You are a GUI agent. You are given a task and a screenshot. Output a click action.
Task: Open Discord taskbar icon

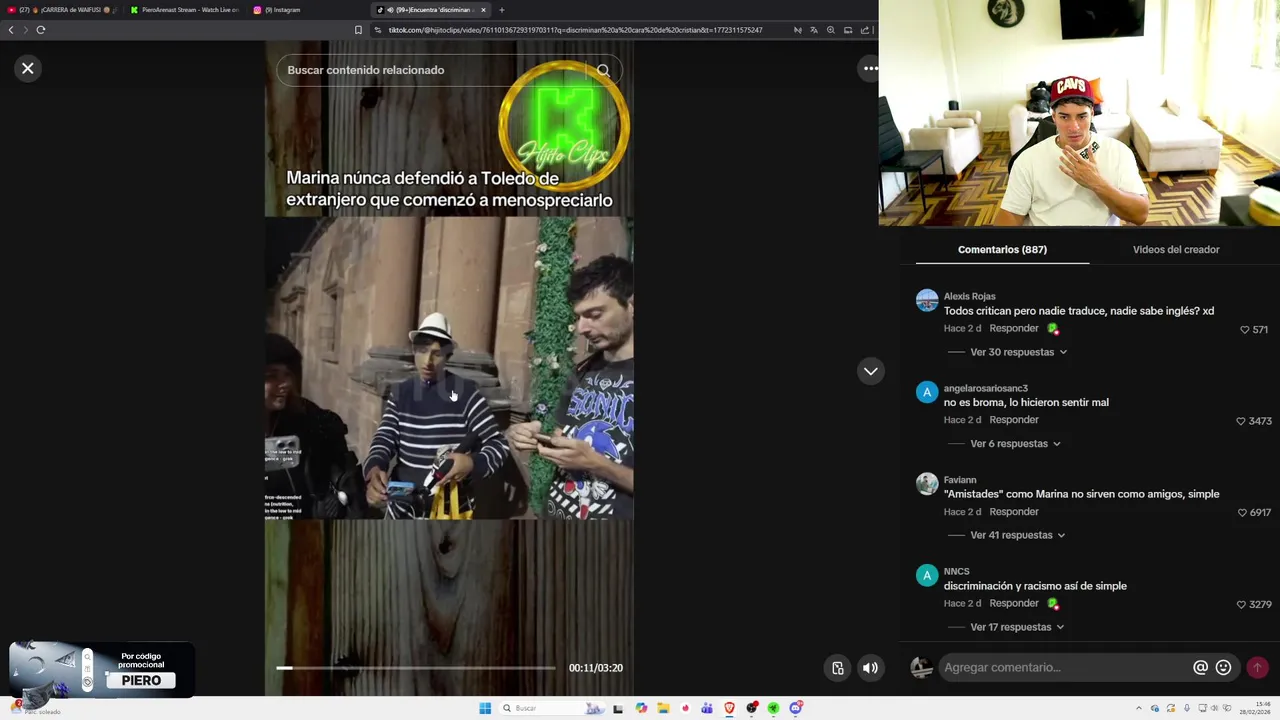(x=796, y=708)
